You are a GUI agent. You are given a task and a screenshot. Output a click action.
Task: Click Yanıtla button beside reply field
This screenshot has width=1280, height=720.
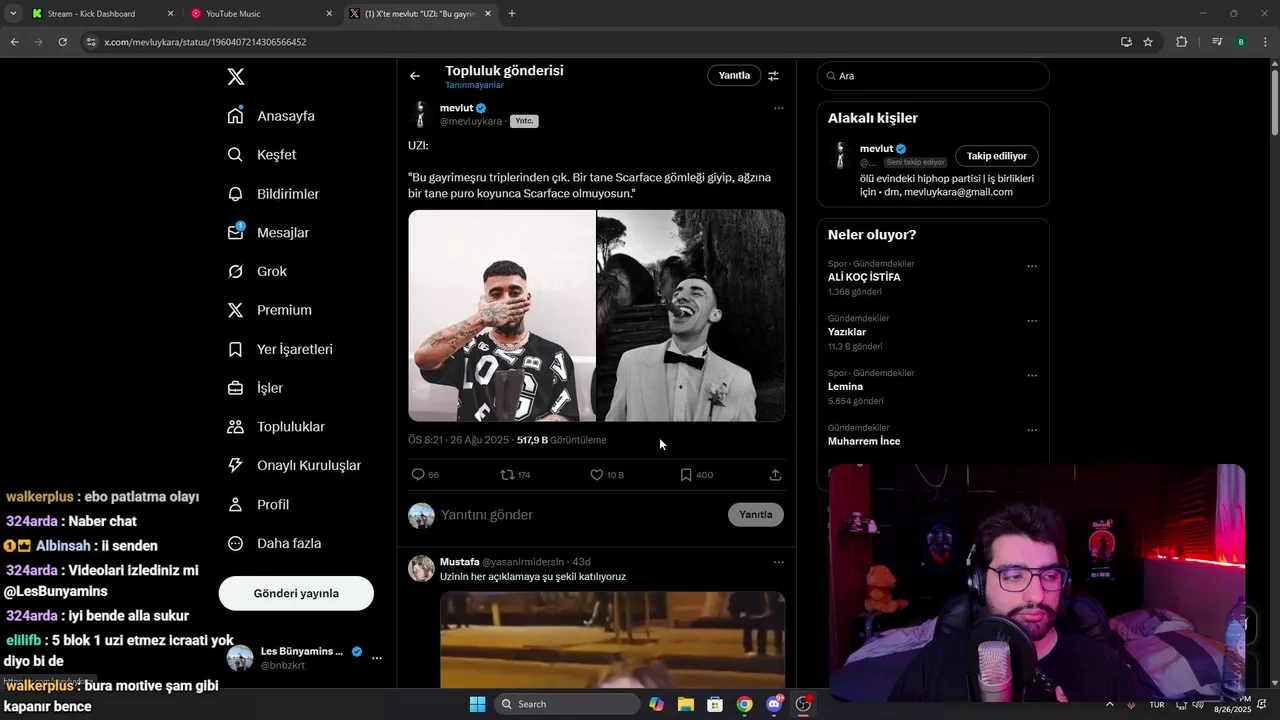[756, 515]
